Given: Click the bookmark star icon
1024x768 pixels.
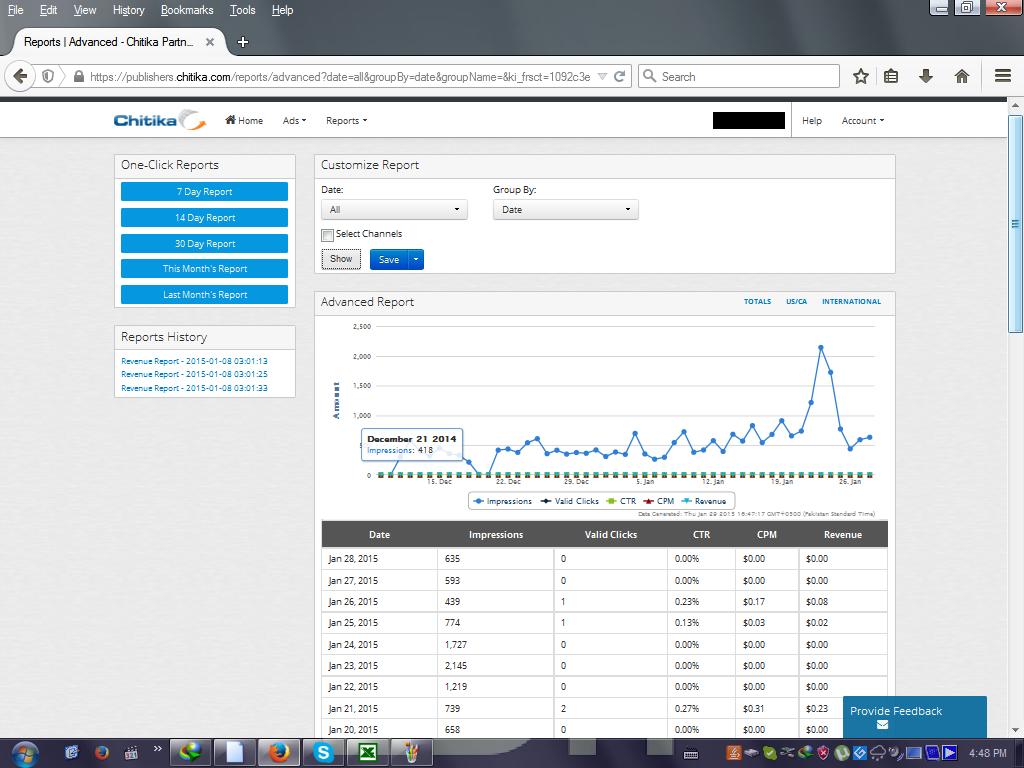Looking at the screenshot, I should click(861, 76).
